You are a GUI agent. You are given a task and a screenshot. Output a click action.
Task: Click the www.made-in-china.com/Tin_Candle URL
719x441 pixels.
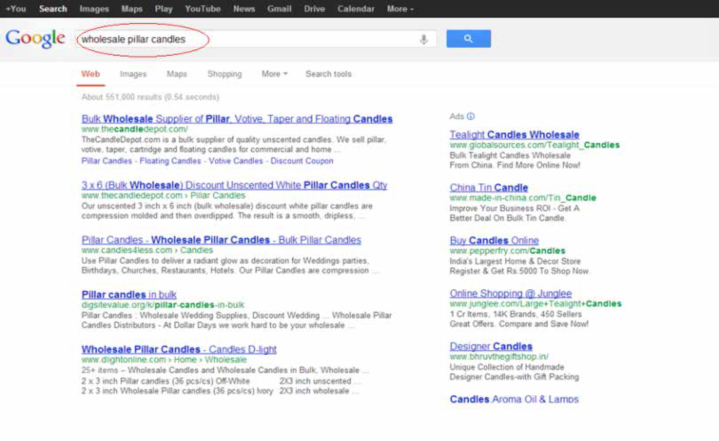[x=523, y=198]
